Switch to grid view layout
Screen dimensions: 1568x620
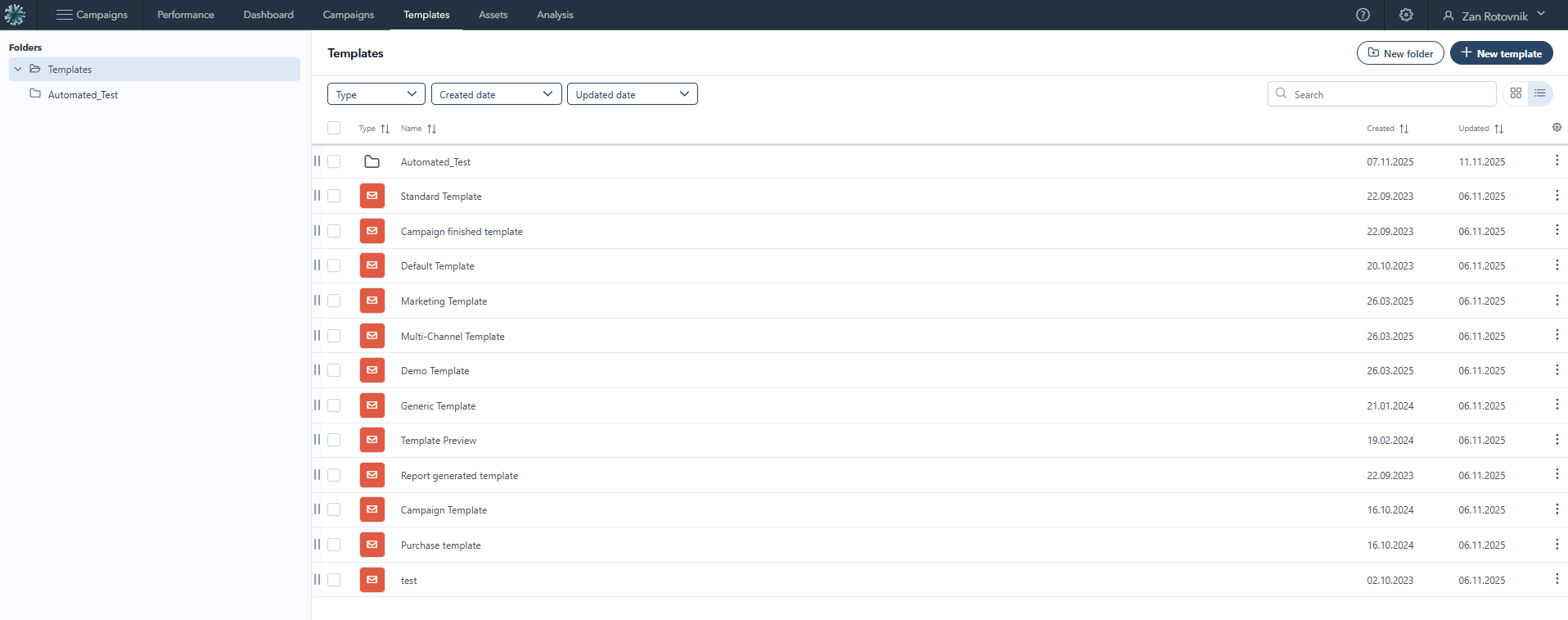pos(1516,93)
